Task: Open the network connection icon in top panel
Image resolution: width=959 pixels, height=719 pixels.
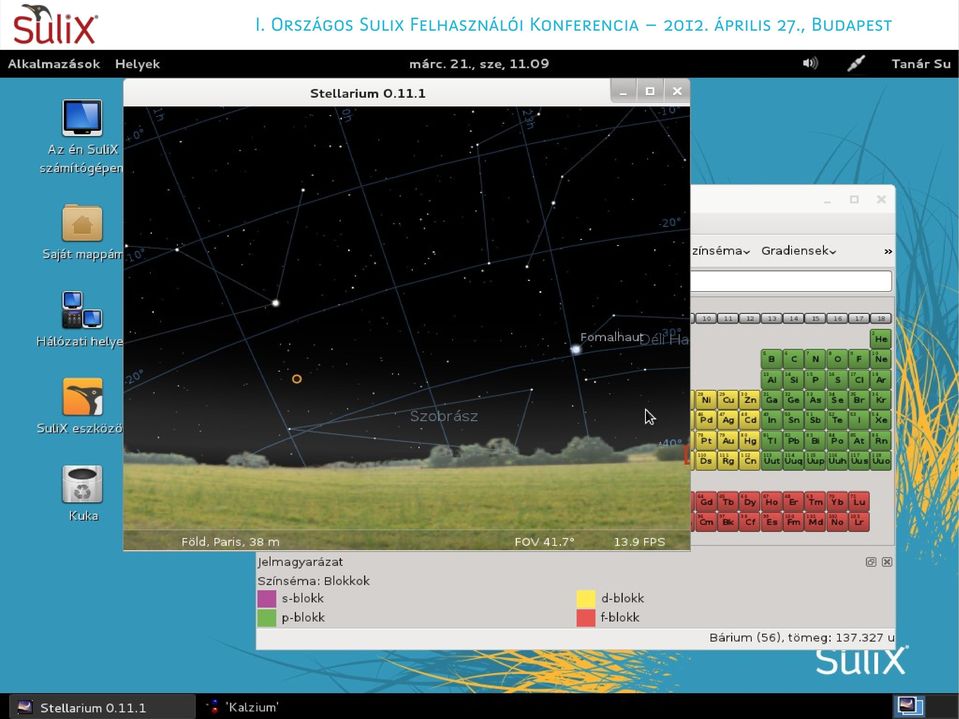Action: (856, 64)
